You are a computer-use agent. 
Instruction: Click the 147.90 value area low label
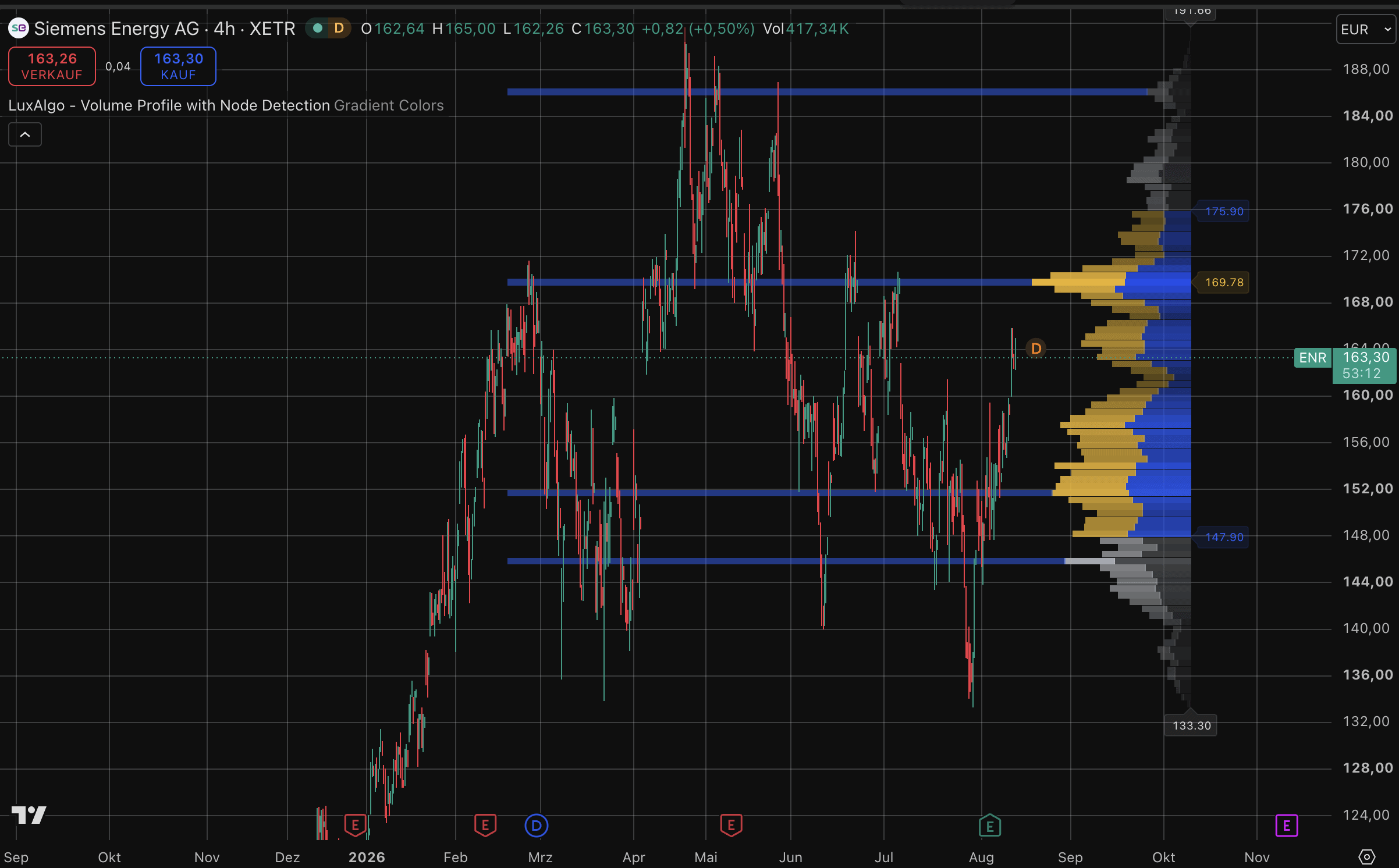coord(1224,537)
